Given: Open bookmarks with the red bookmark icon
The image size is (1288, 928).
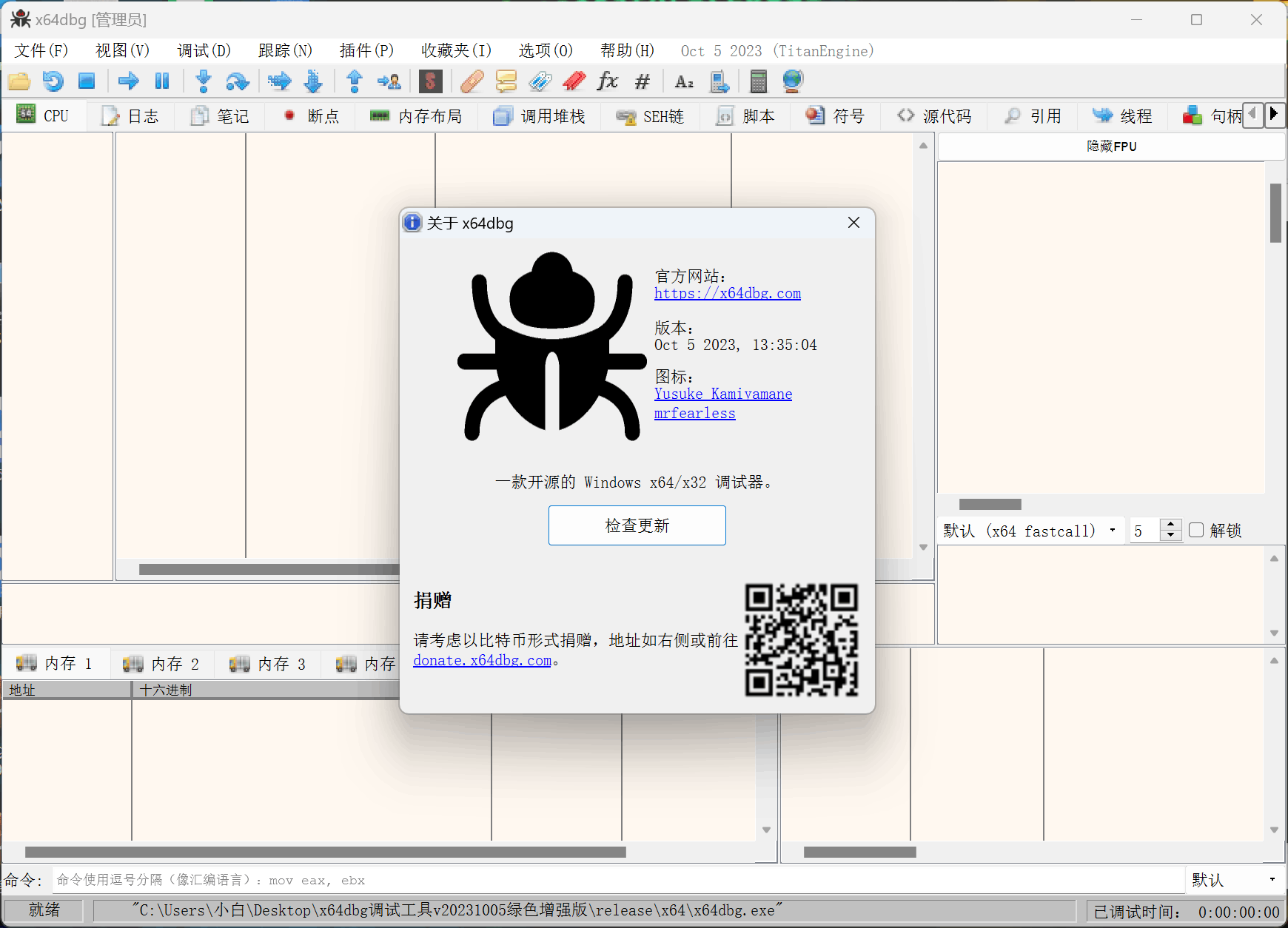Looking at the screenshot, I should tap(574, 81).
